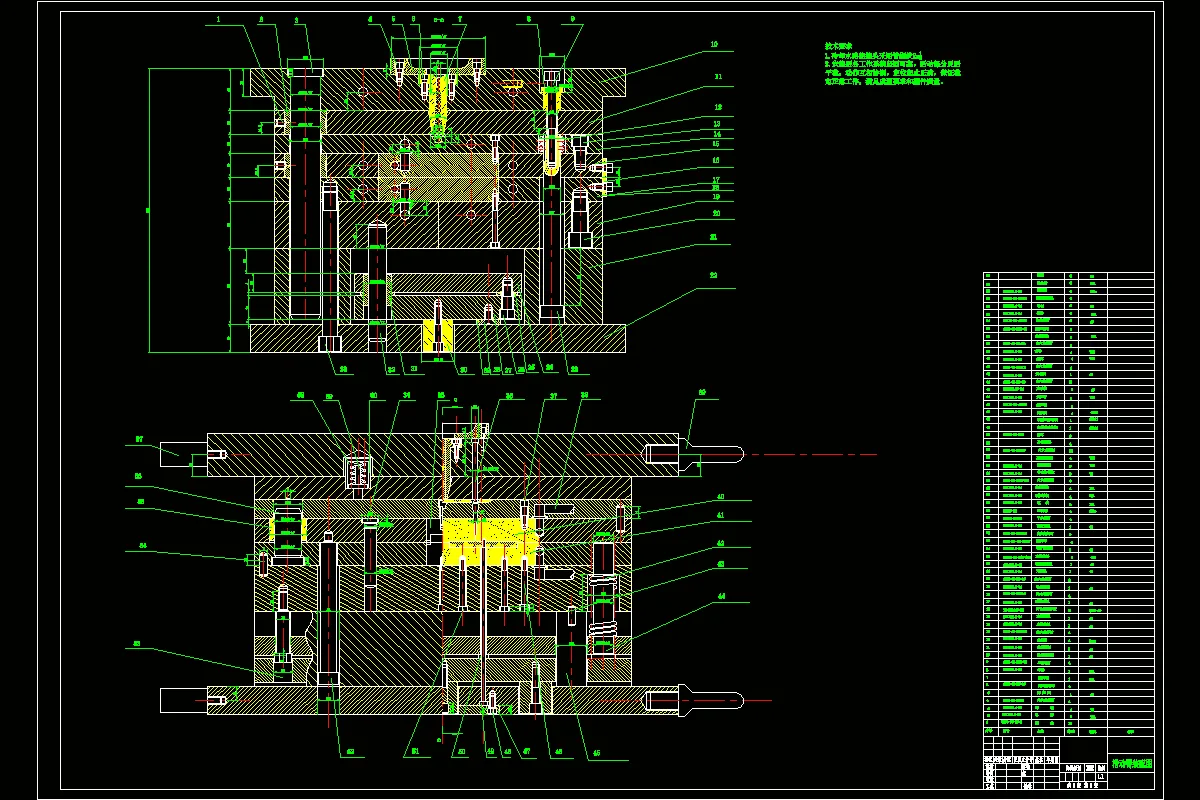Select part callout 16
The image size is (1200, 800).
click(x=716, y=160)
